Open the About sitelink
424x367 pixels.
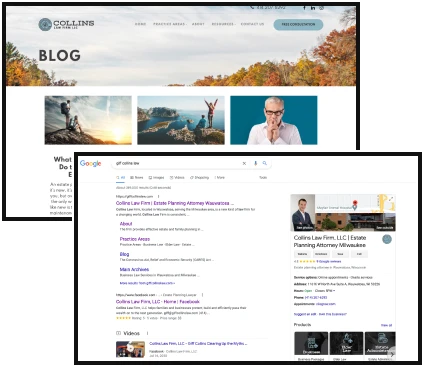pos(126,224)
